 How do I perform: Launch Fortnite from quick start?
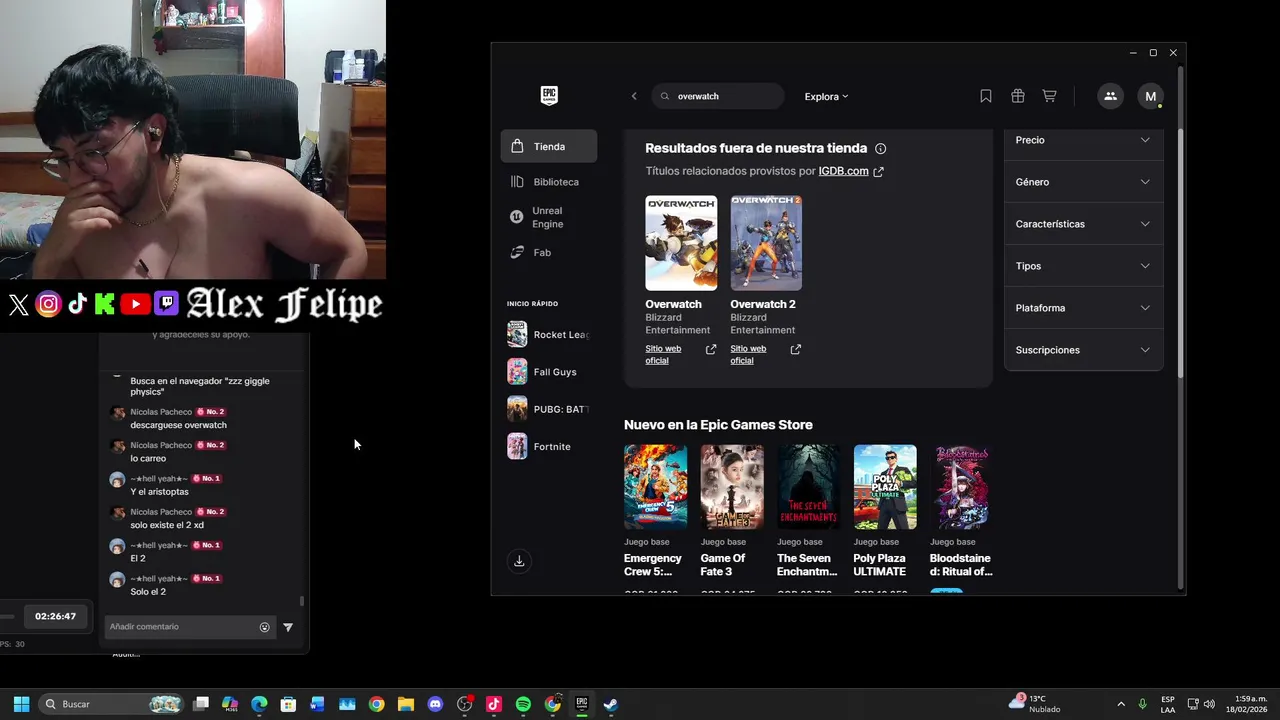pyautogui.click(x=549, y=446)
